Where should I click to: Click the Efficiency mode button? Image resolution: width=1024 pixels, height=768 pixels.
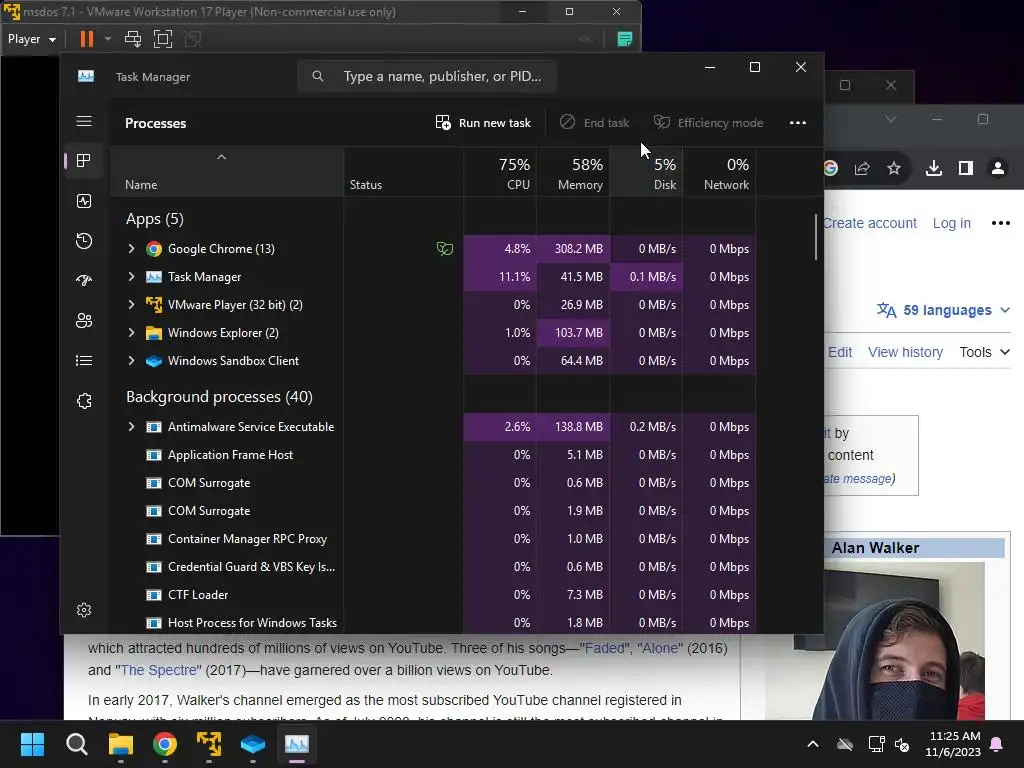[x=709, y=123]
